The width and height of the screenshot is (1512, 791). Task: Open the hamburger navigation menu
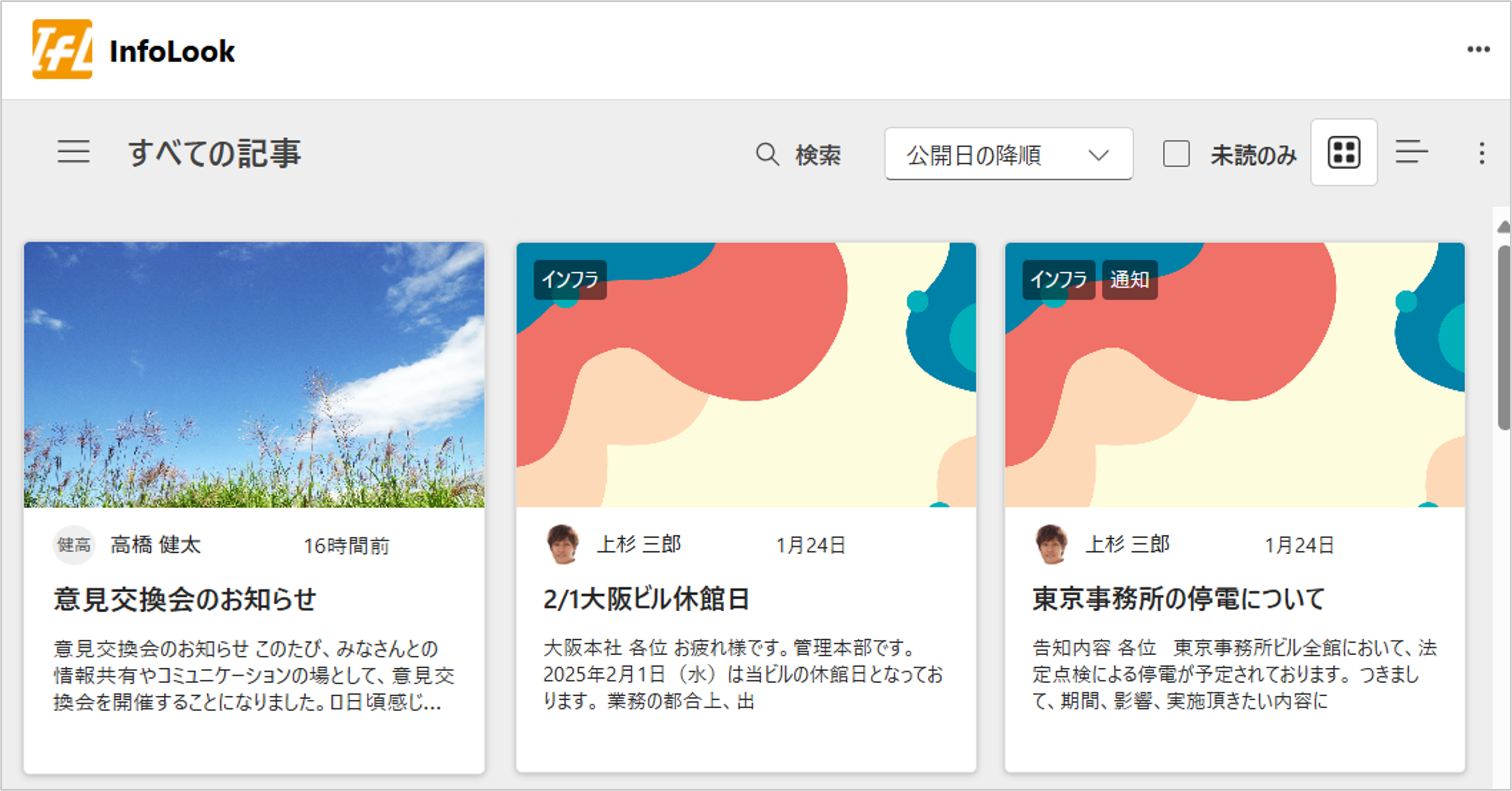click(73, 152)
